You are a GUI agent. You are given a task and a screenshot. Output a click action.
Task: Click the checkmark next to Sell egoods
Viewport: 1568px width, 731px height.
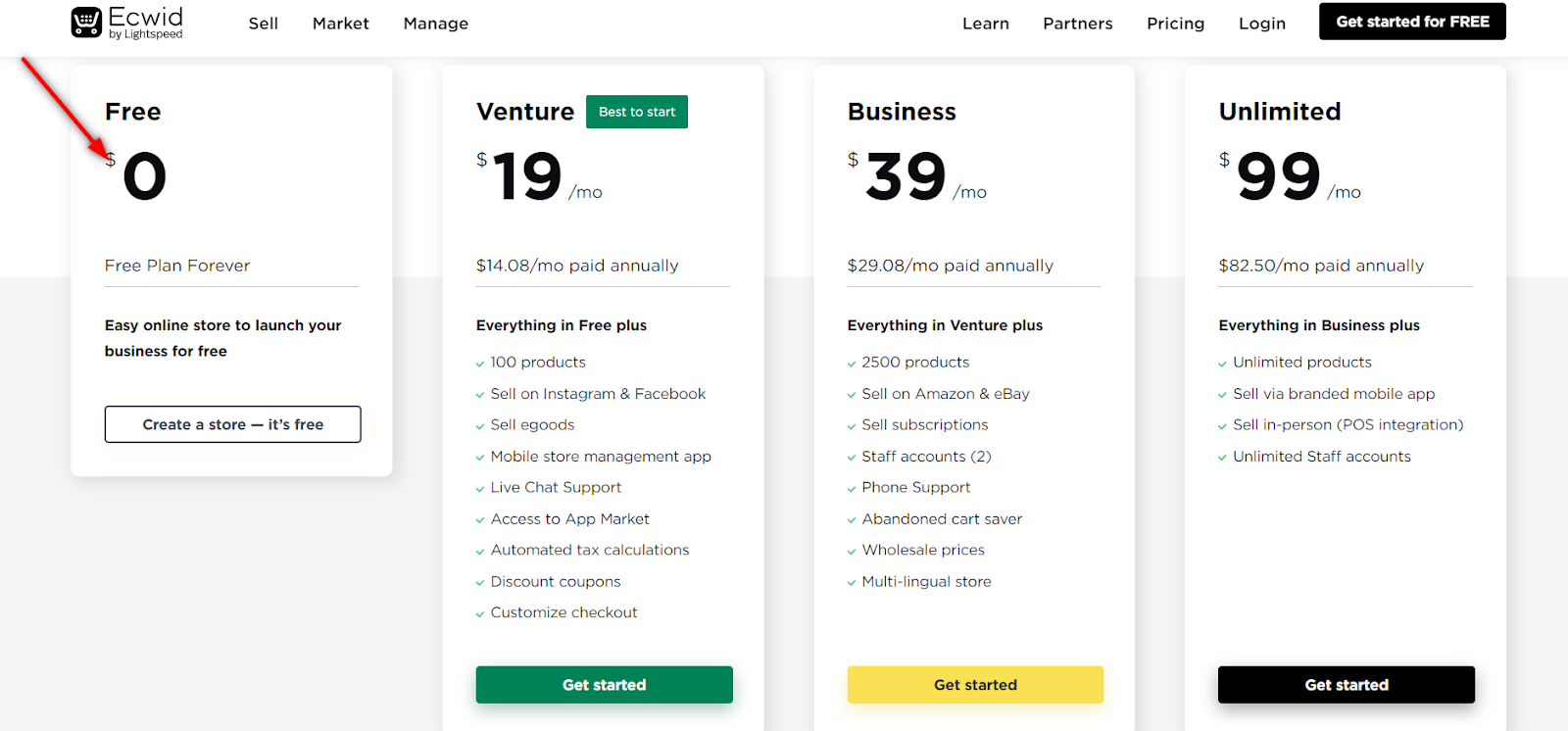point(480,424)
